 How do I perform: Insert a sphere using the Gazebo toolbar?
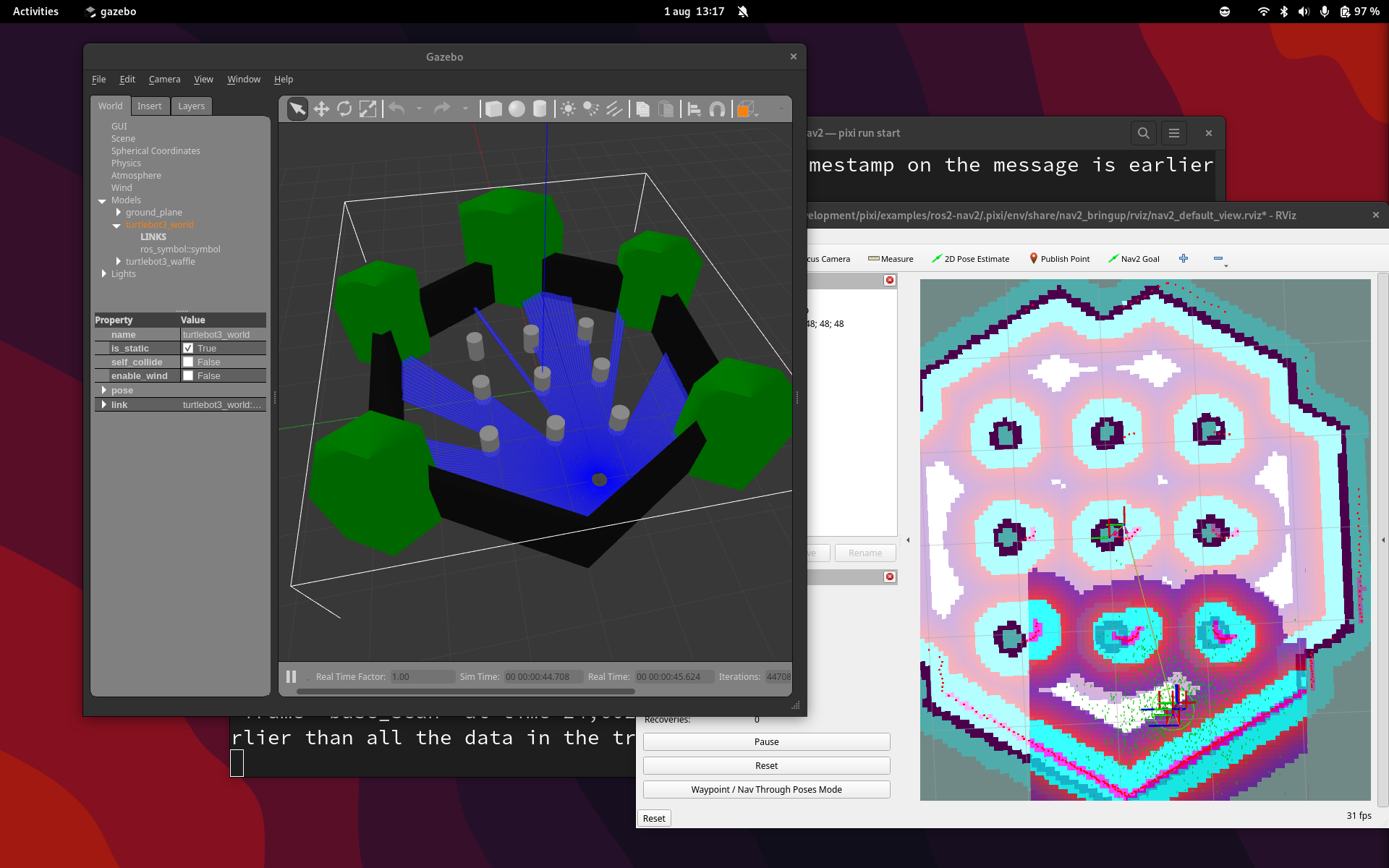pyautogui.click(x=517, y=109)
